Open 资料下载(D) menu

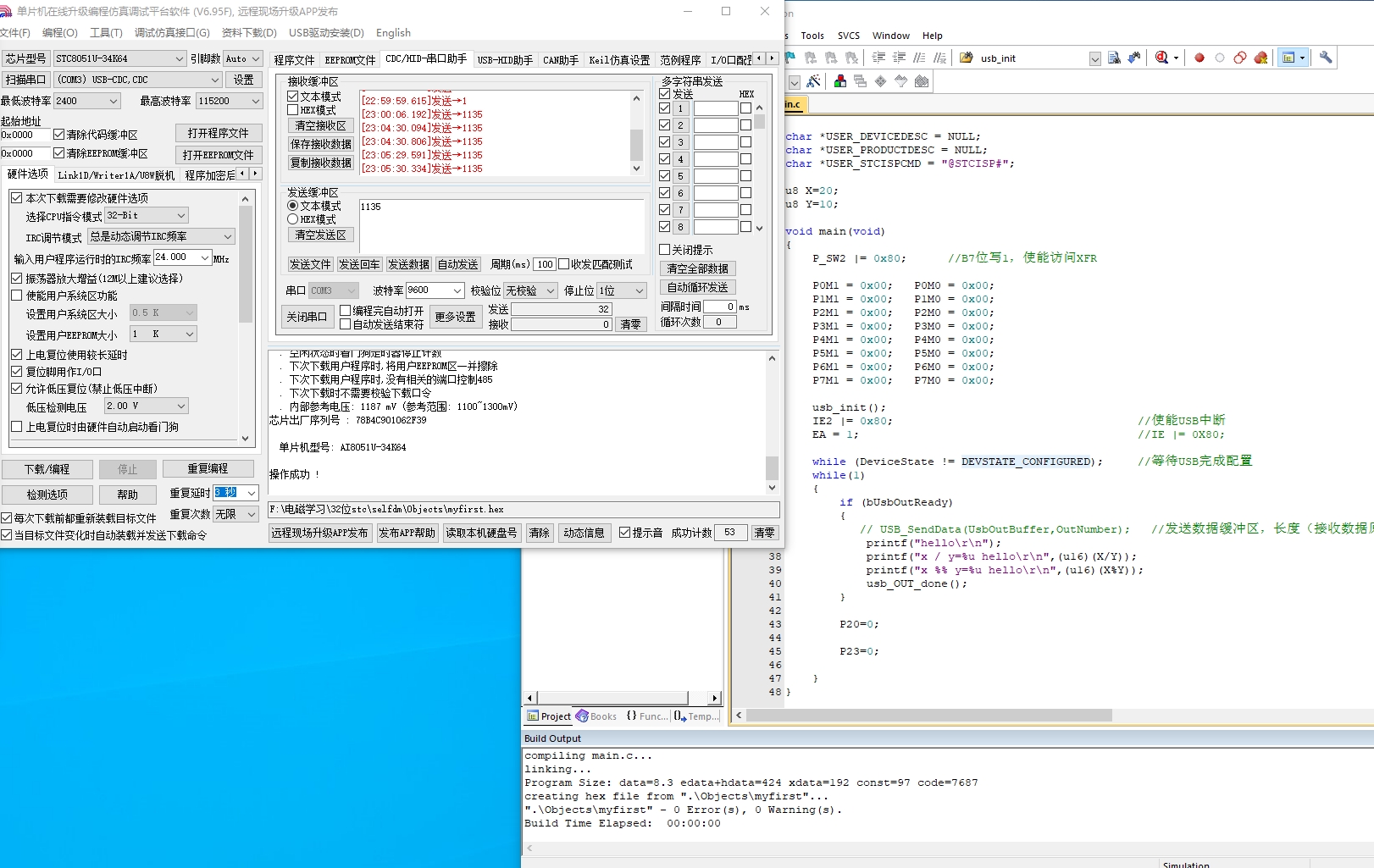coord(249,33)
